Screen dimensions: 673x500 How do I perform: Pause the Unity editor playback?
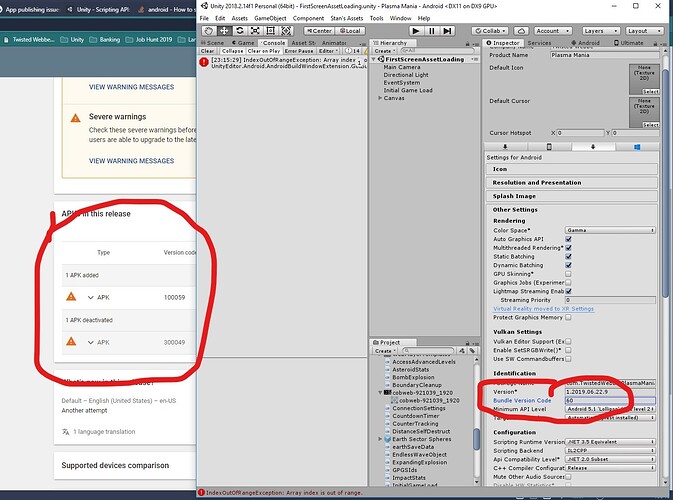point(431,31)
